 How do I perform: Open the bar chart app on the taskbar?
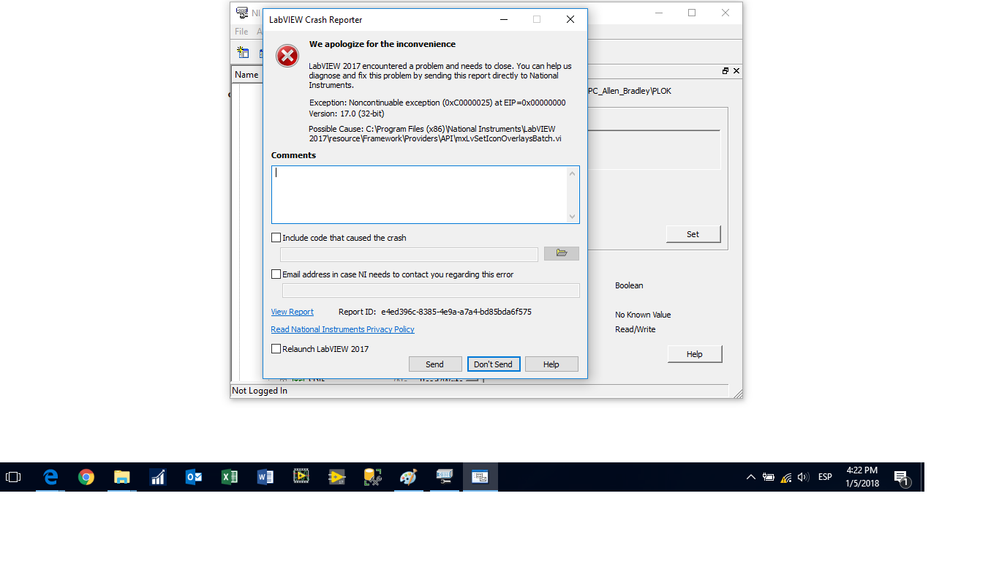tap(157, 477)
